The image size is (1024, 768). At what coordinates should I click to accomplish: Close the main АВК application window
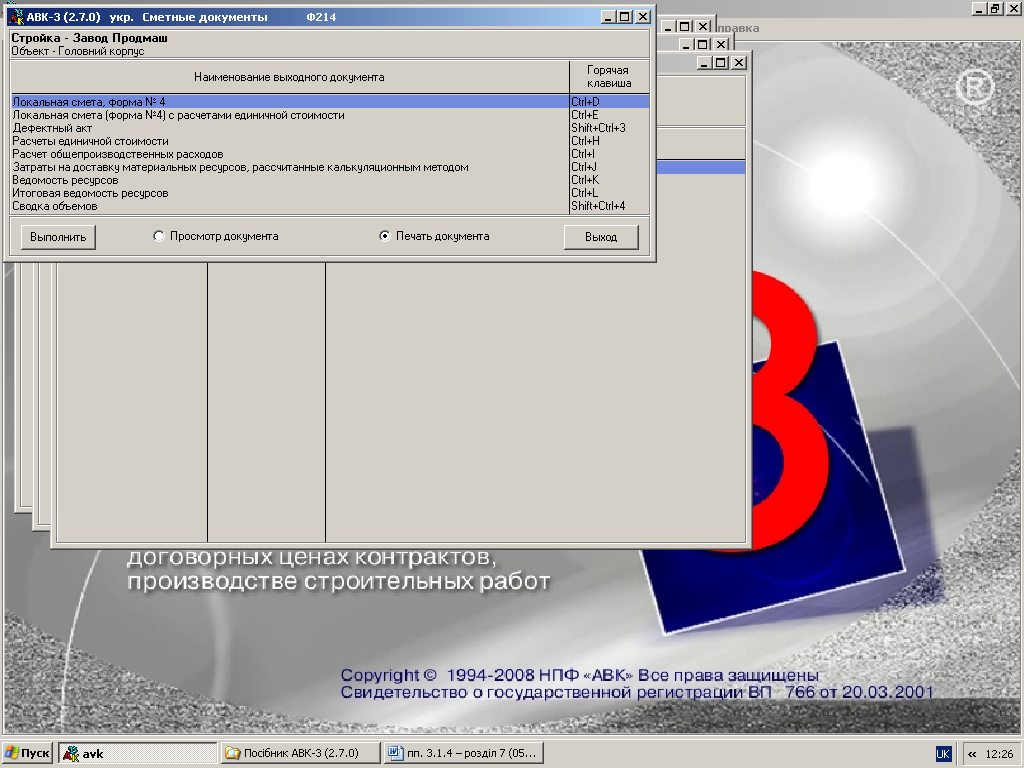click(1014, 8)
